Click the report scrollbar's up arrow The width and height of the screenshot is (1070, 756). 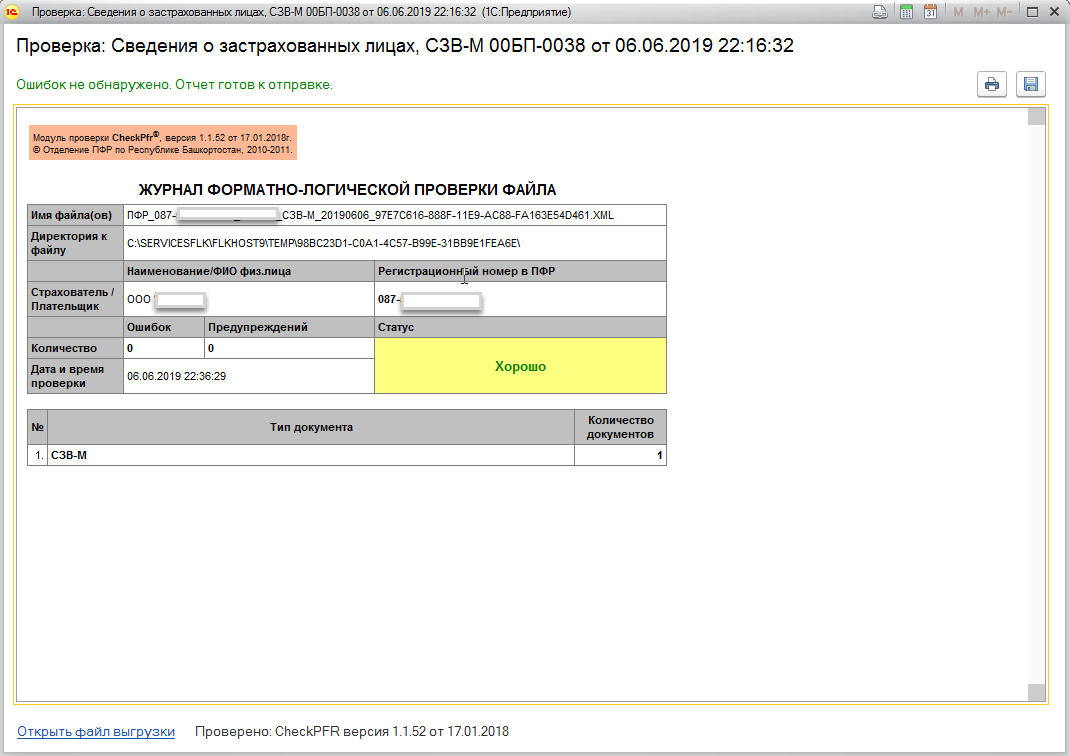(x=1036, y=116)
